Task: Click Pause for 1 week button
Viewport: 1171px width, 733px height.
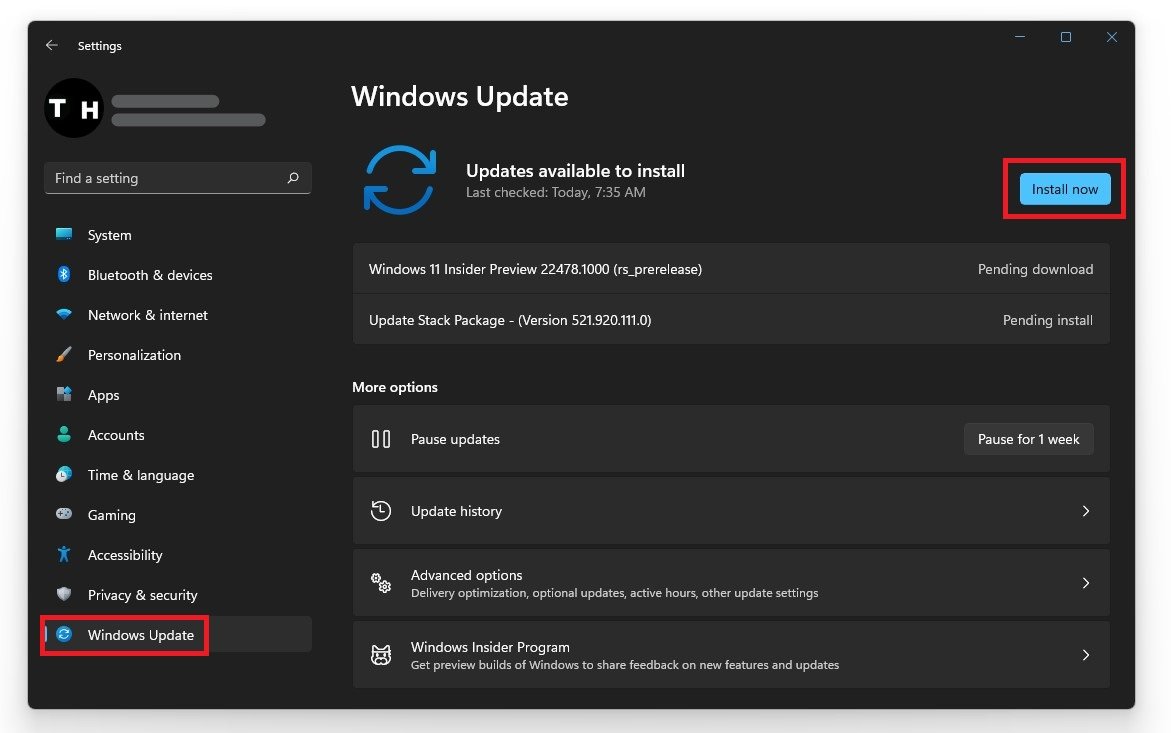Action: [x=1028, y=439]
